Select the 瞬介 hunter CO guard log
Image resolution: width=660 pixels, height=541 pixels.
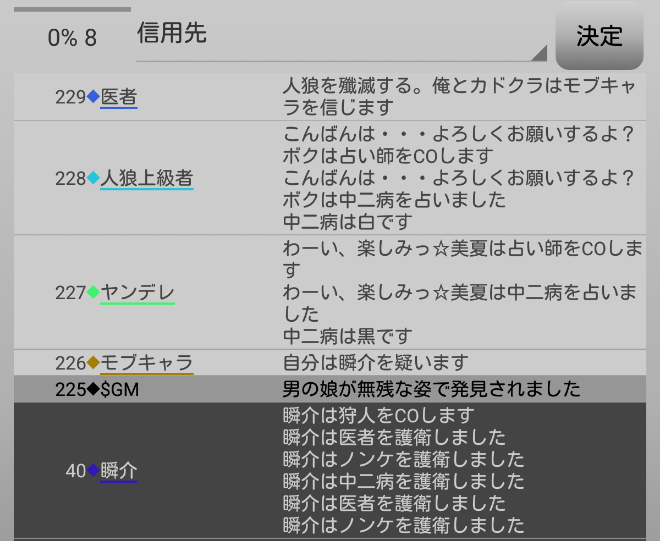404,470
